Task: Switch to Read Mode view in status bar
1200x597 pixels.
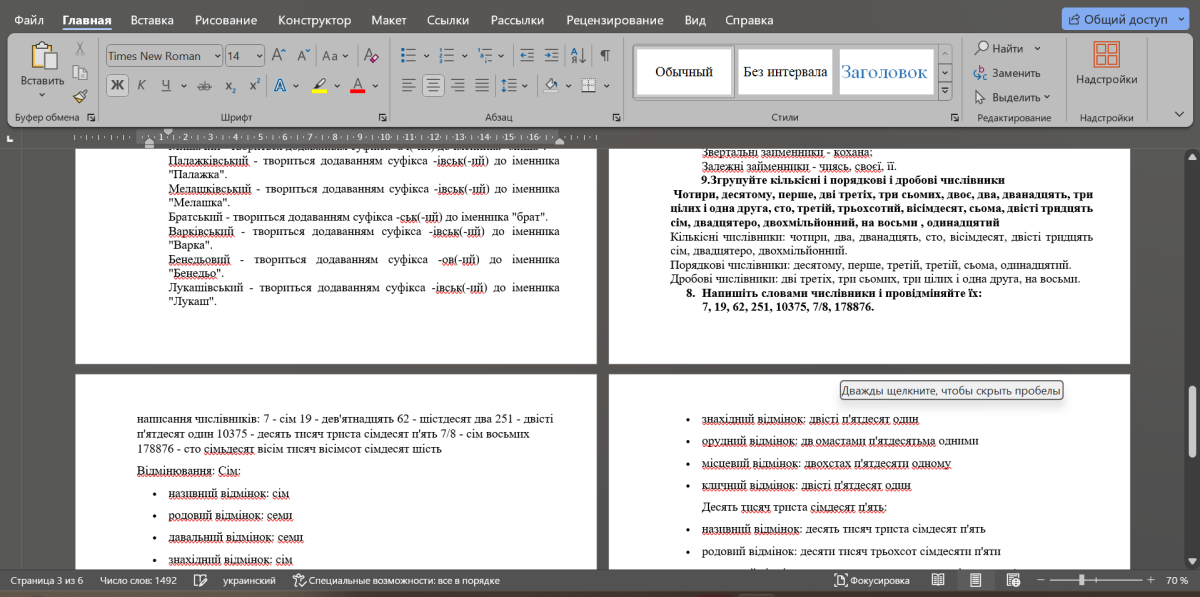Action: pyautogui.click(x=937, y=580)
